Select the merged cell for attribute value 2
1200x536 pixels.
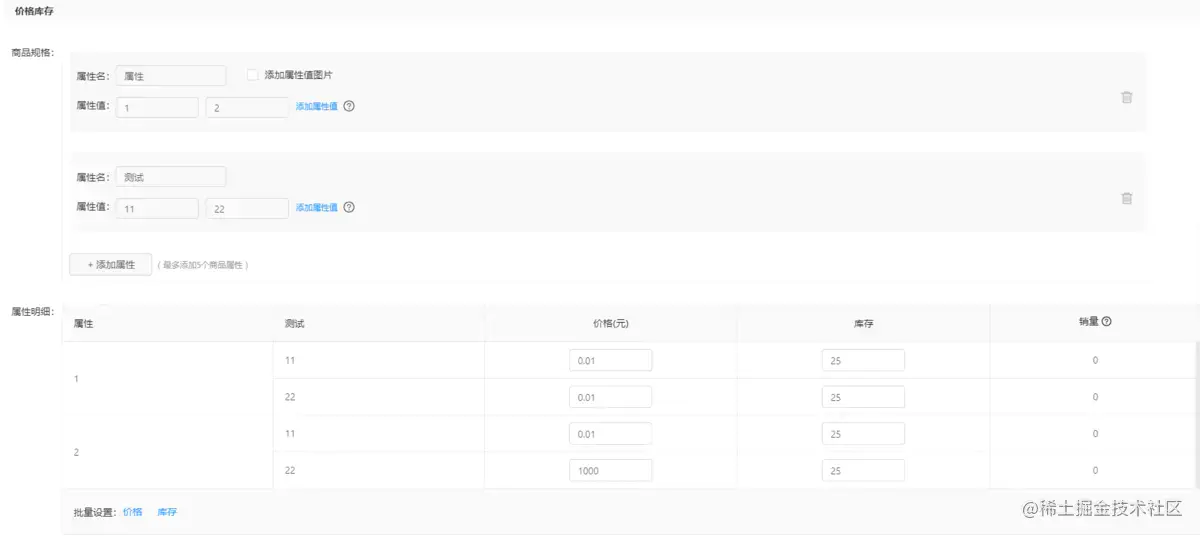[x=167, y=452]
